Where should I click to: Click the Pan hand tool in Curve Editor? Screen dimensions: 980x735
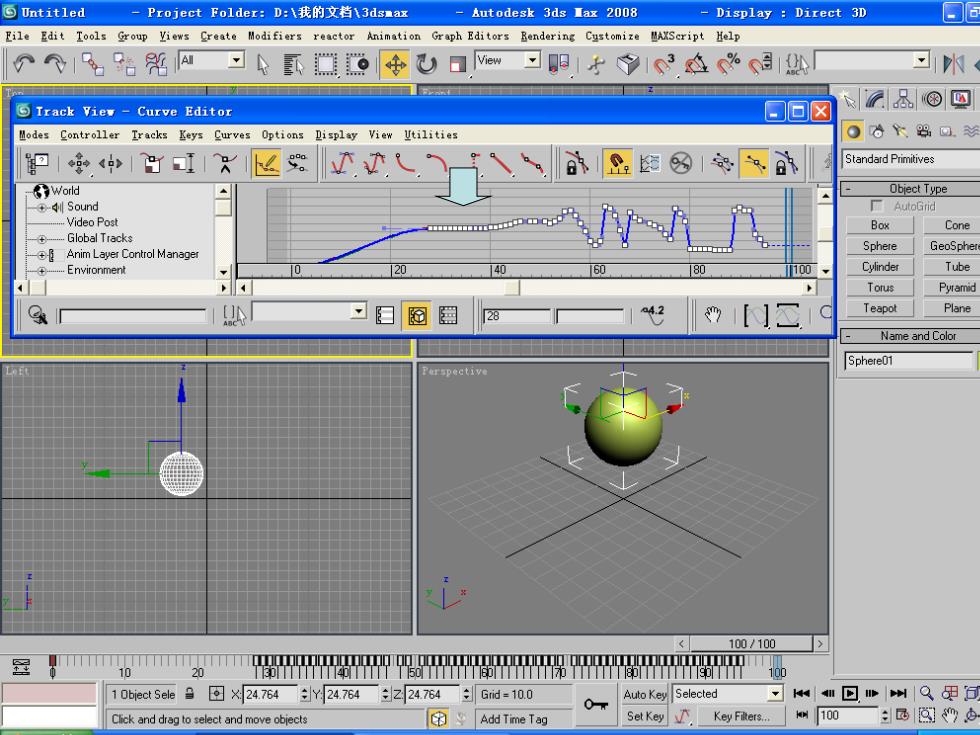[713, 314]
